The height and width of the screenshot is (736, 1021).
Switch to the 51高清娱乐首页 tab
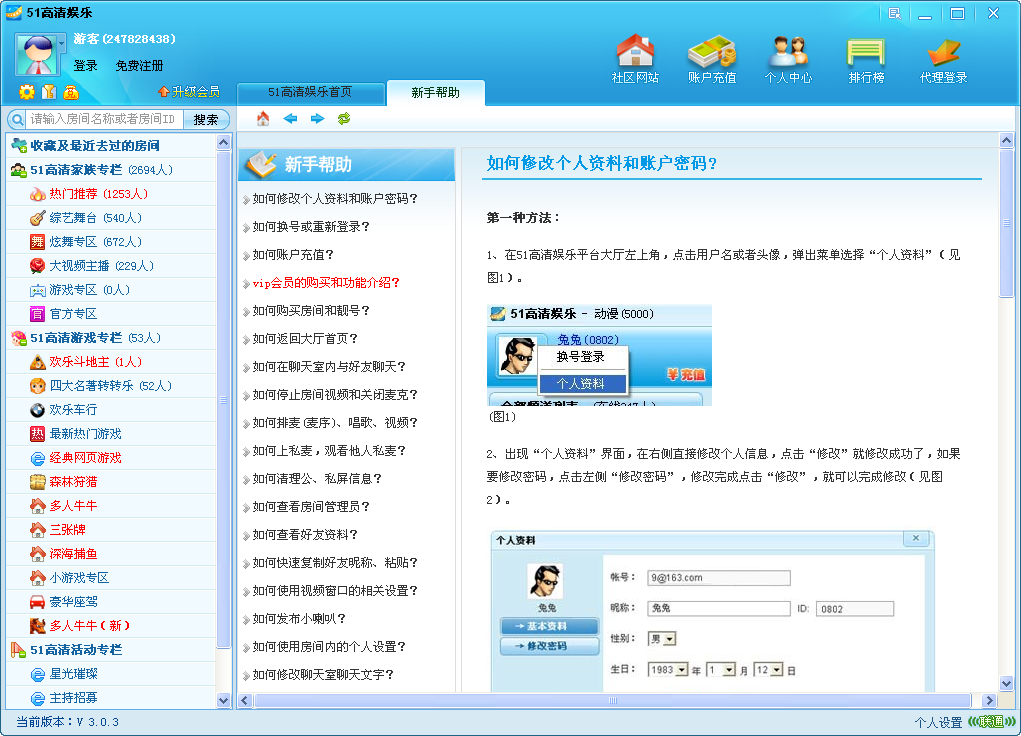click(310, 93)
